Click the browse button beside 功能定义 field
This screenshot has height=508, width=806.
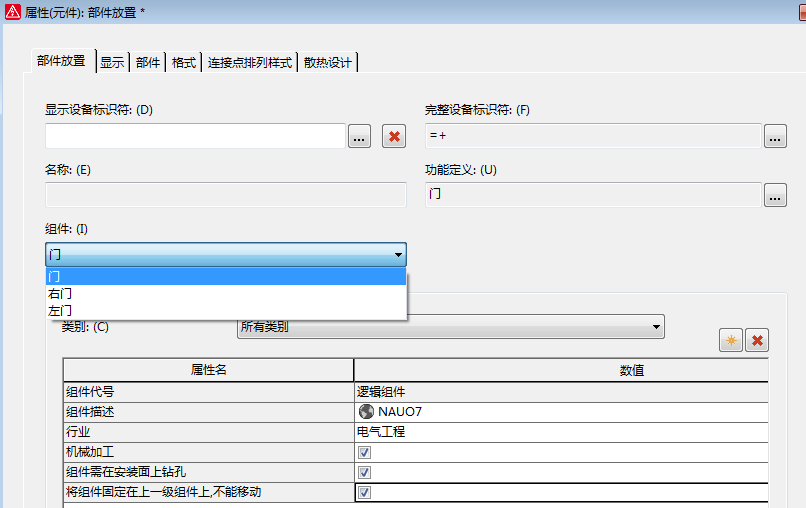click(775, 196)
